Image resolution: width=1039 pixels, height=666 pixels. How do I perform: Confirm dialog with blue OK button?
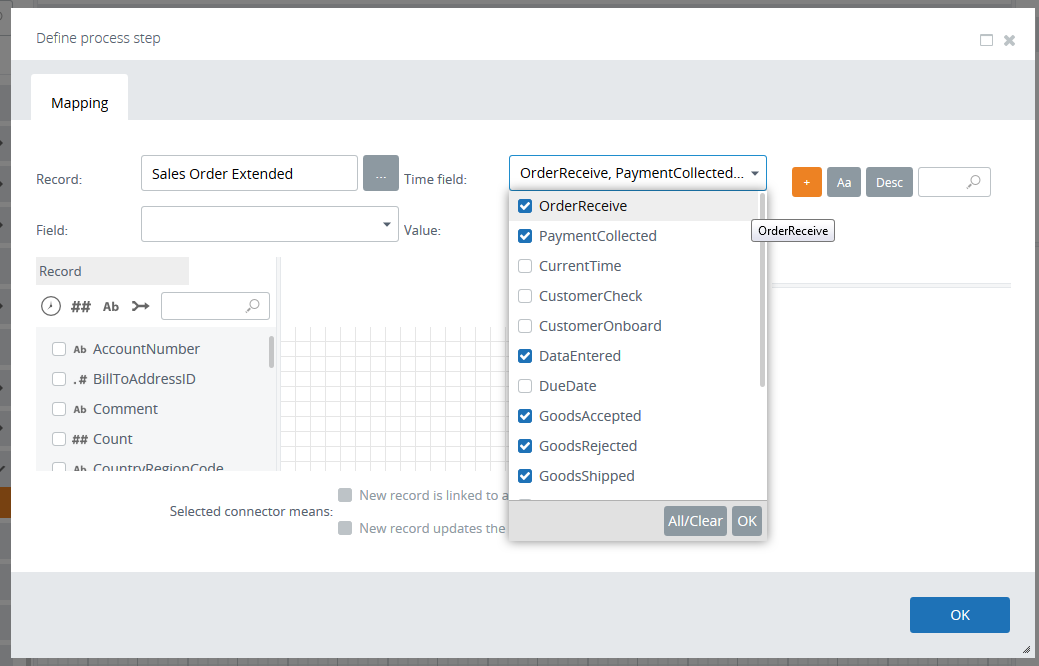pos(959,615)
